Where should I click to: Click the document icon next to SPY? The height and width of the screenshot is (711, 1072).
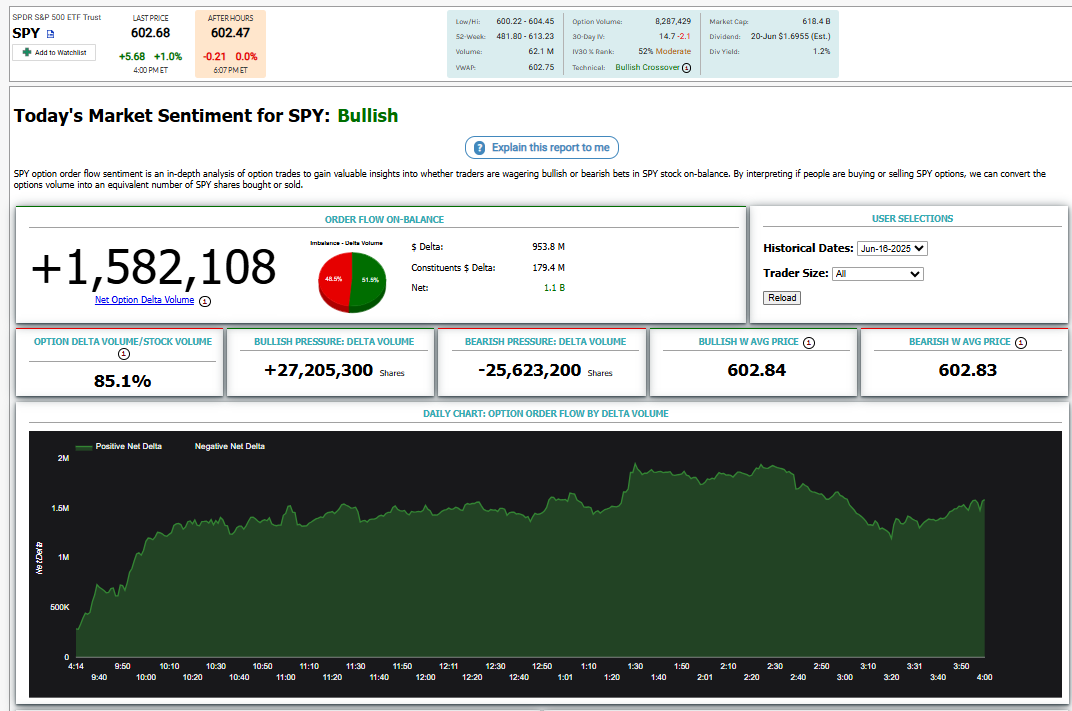click(x=51, y=33)
